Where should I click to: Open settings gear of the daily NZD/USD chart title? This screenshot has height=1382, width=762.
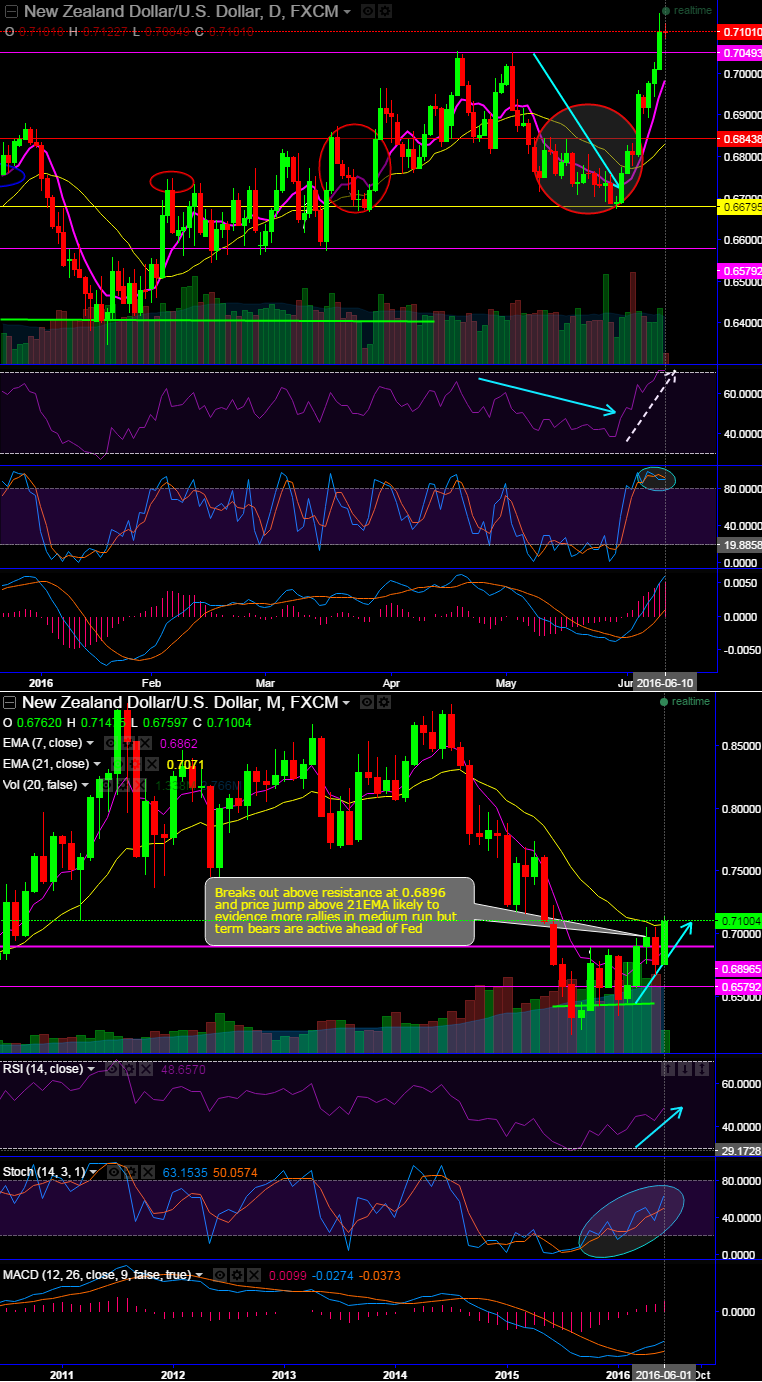coord(385,12)
